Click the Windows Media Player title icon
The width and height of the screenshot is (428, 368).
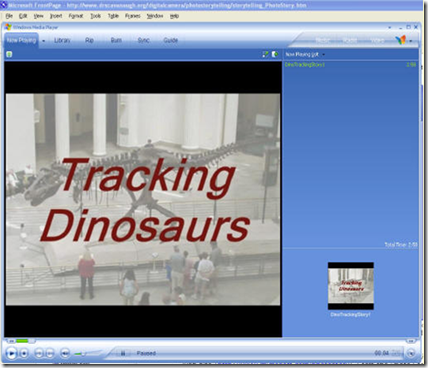tap(8, 27)
